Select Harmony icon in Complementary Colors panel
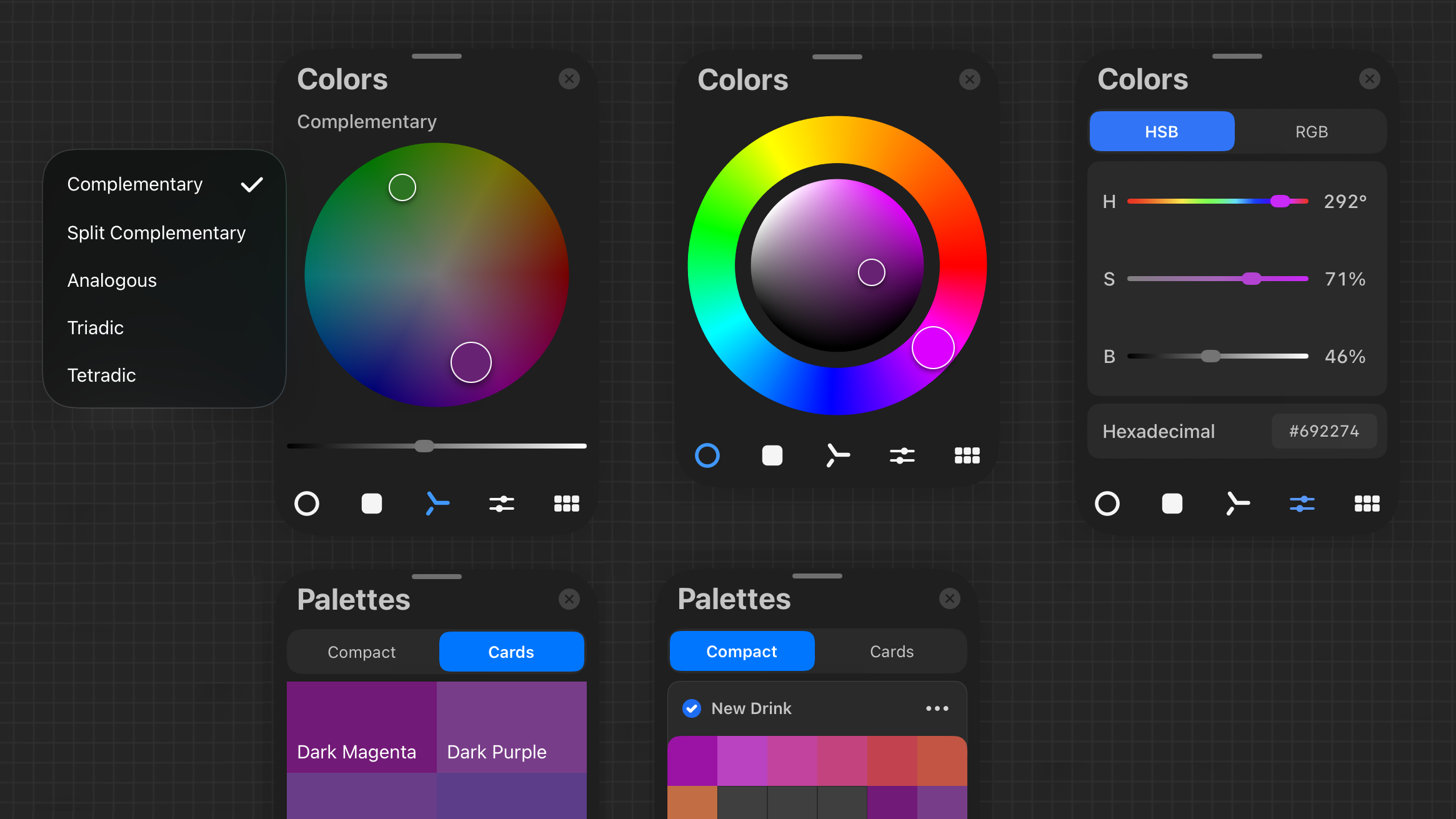The width and height of the screenshot is (1456, 819). click(437, 504)
